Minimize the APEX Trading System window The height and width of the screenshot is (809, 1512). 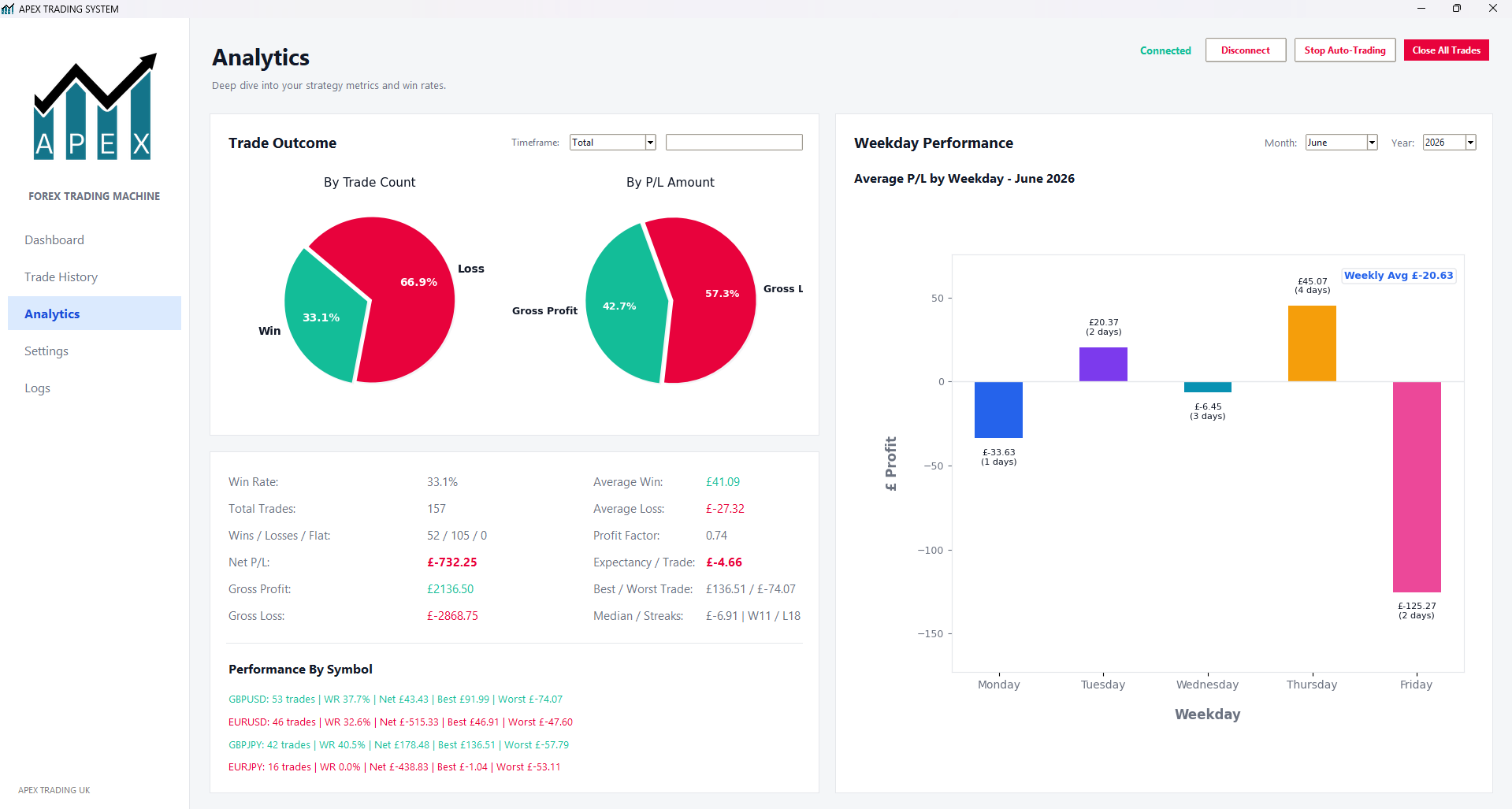(1421, 9)
